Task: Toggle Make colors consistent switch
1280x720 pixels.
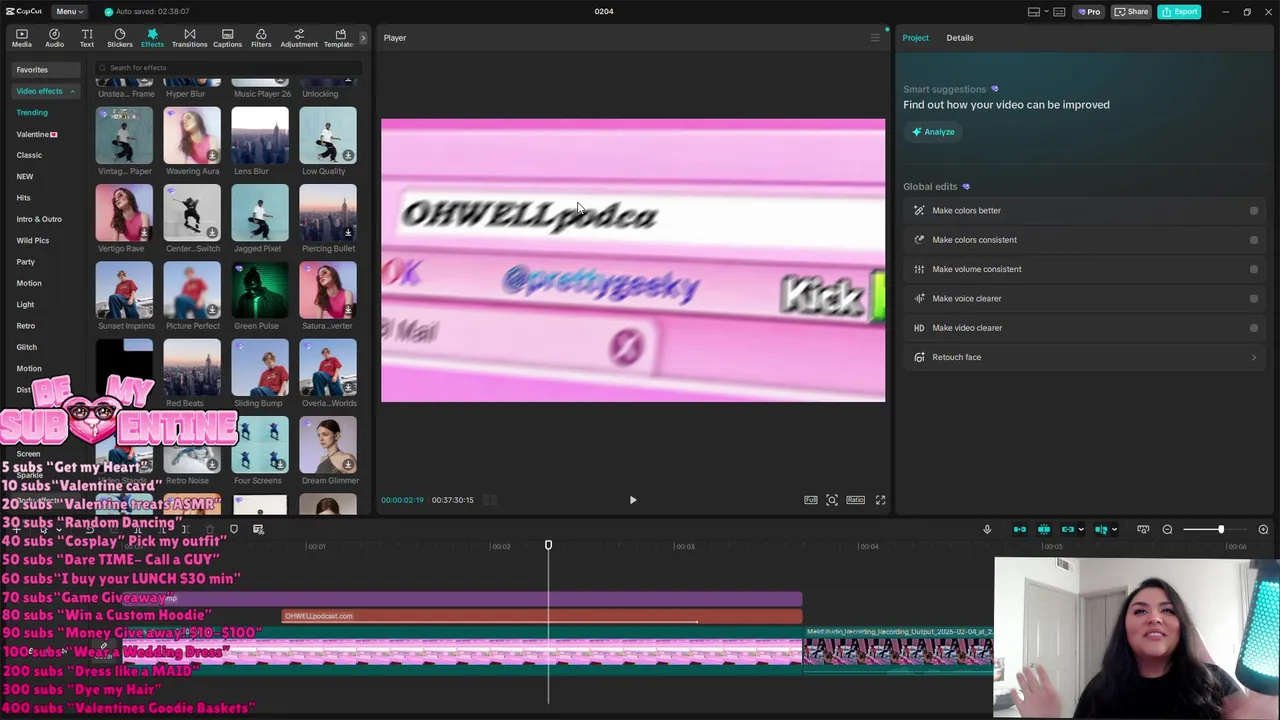Action: pyautogui.click(x=1253, y=240)
